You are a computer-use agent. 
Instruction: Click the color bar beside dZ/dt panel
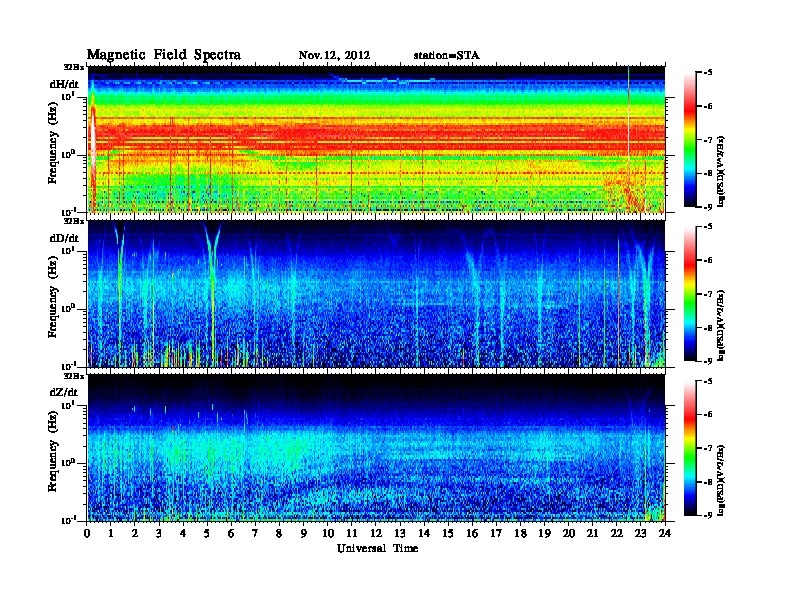tap(690, 448)
